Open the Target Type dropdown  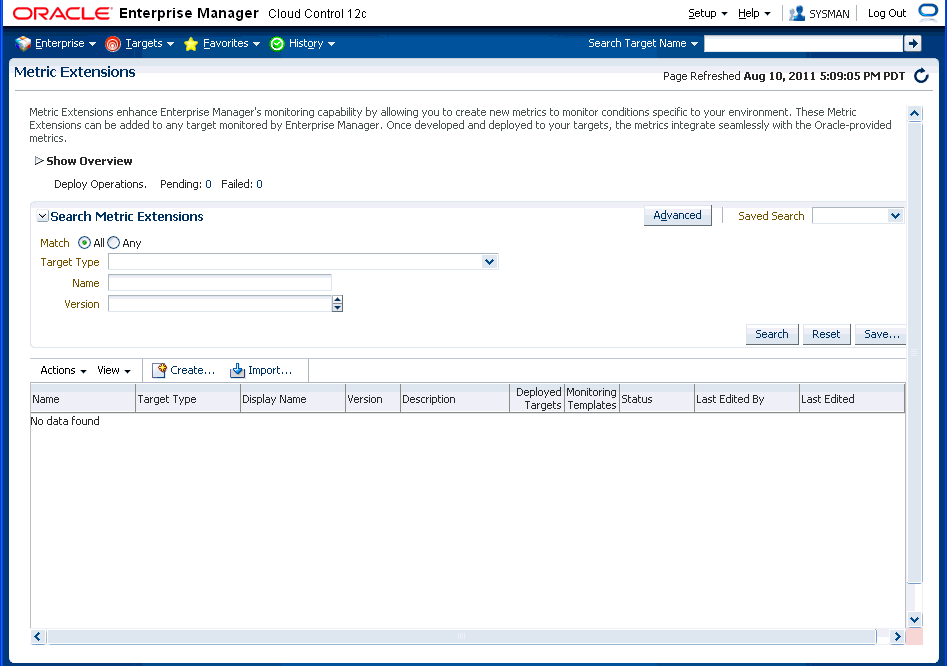[489, 261]
